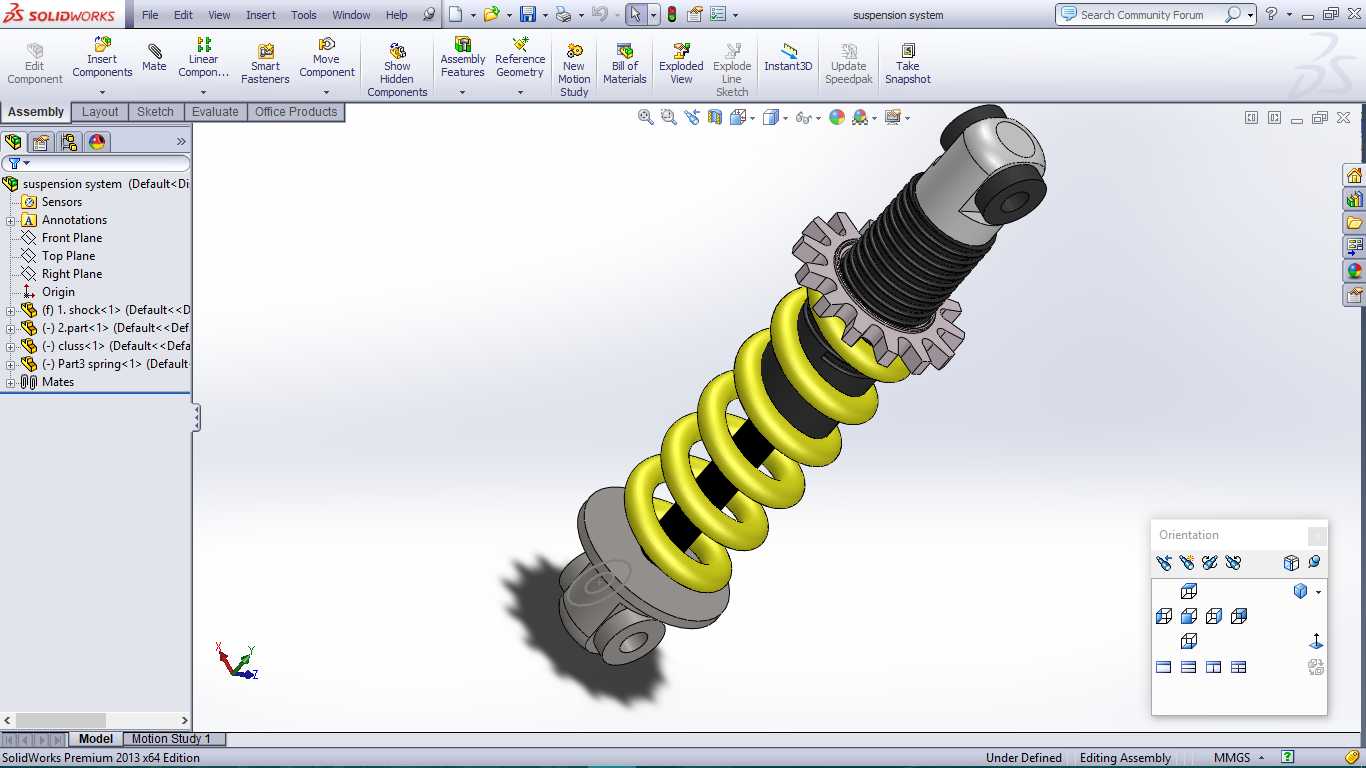1366x768 pixels.
Task: Toggle Normal To view in Orientation
Action: pyautogui.click(x=1316, y=641)
